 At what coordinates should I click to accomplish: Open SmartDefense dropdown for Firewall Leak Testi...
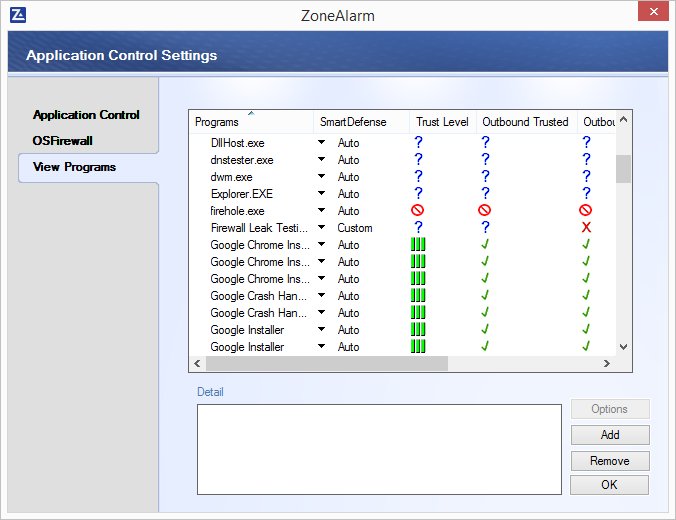[x=321, y=227]
